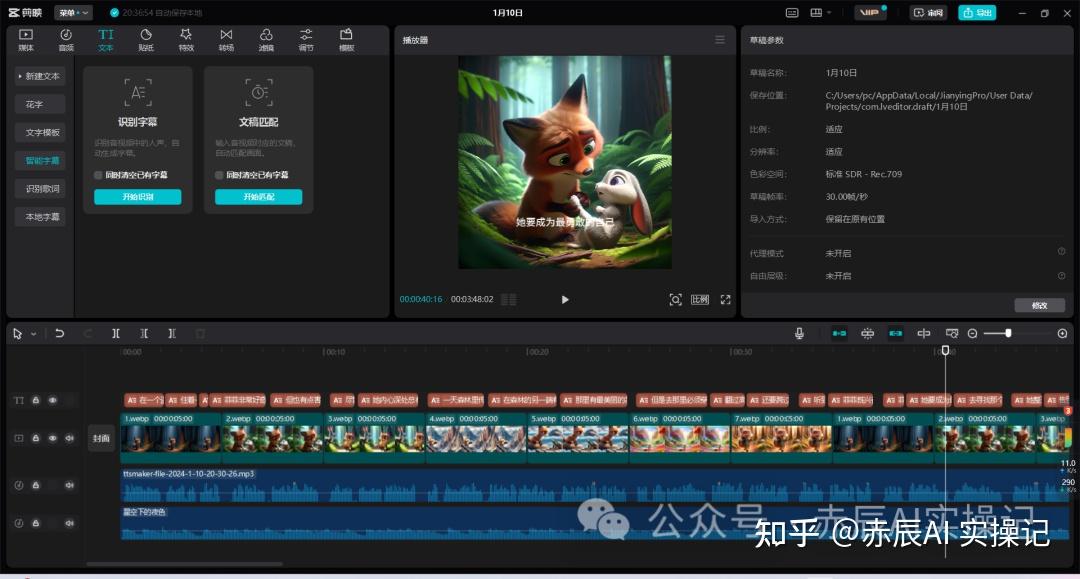Click the delete-right trim tool
The width and height of the screenshot is (1080, 579).
pyautogui.click(x=172, y=333)
